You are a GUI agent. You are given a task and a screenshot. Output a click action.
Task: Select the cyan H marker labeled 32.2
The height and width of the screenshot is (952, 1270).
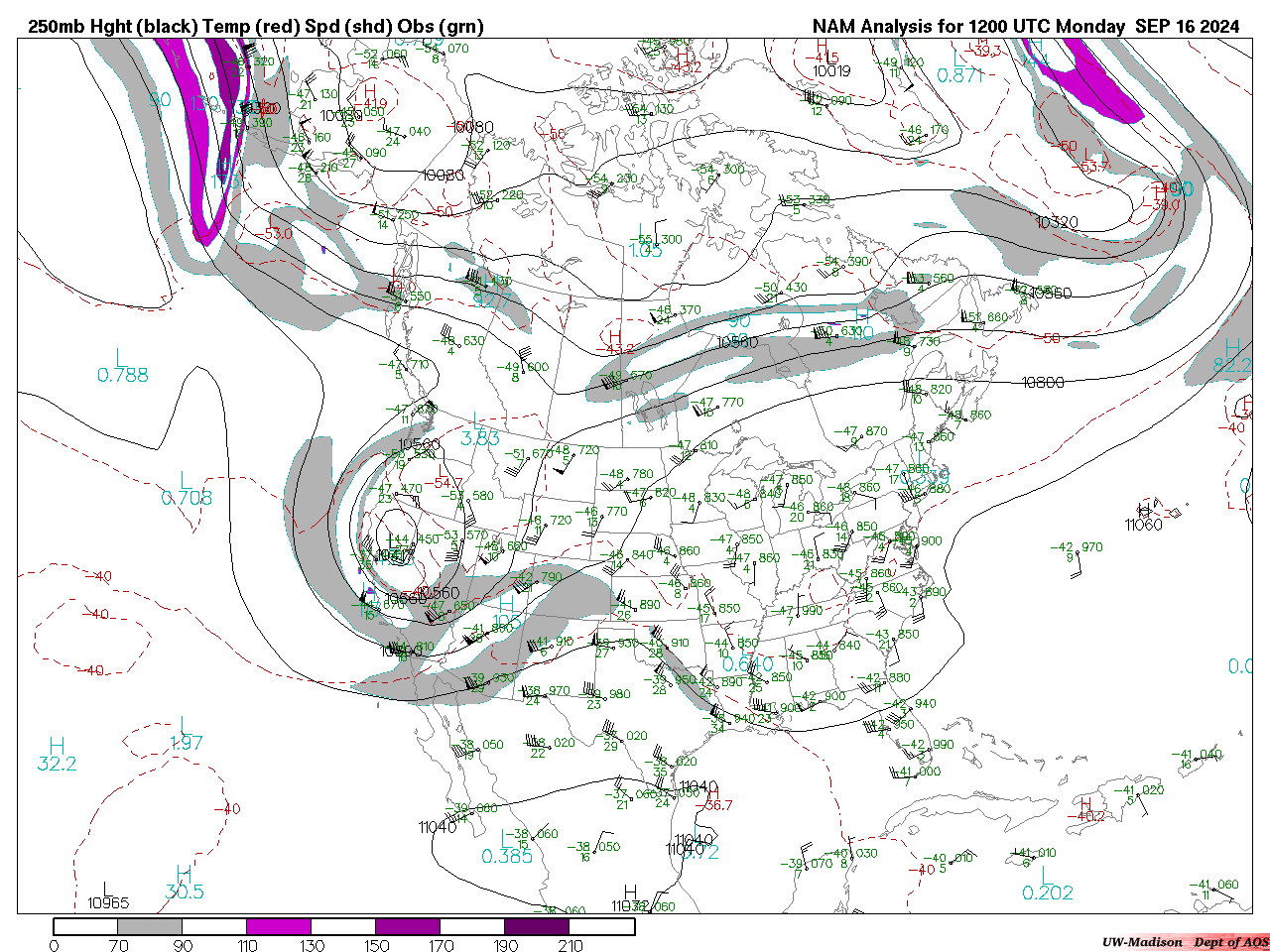click(x=57, y=746)
